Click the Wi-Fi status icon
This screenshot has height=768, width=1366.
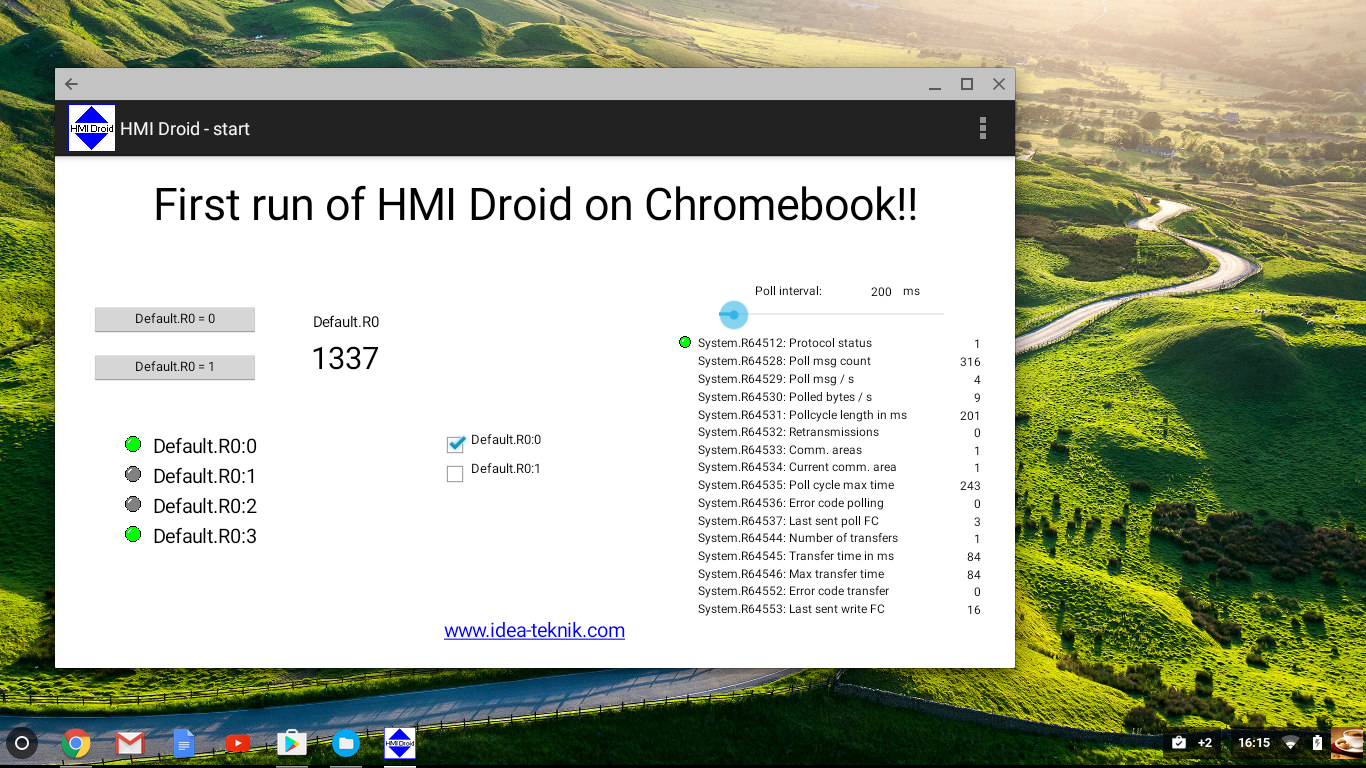pyautogui.click(x=1291, y=743)
